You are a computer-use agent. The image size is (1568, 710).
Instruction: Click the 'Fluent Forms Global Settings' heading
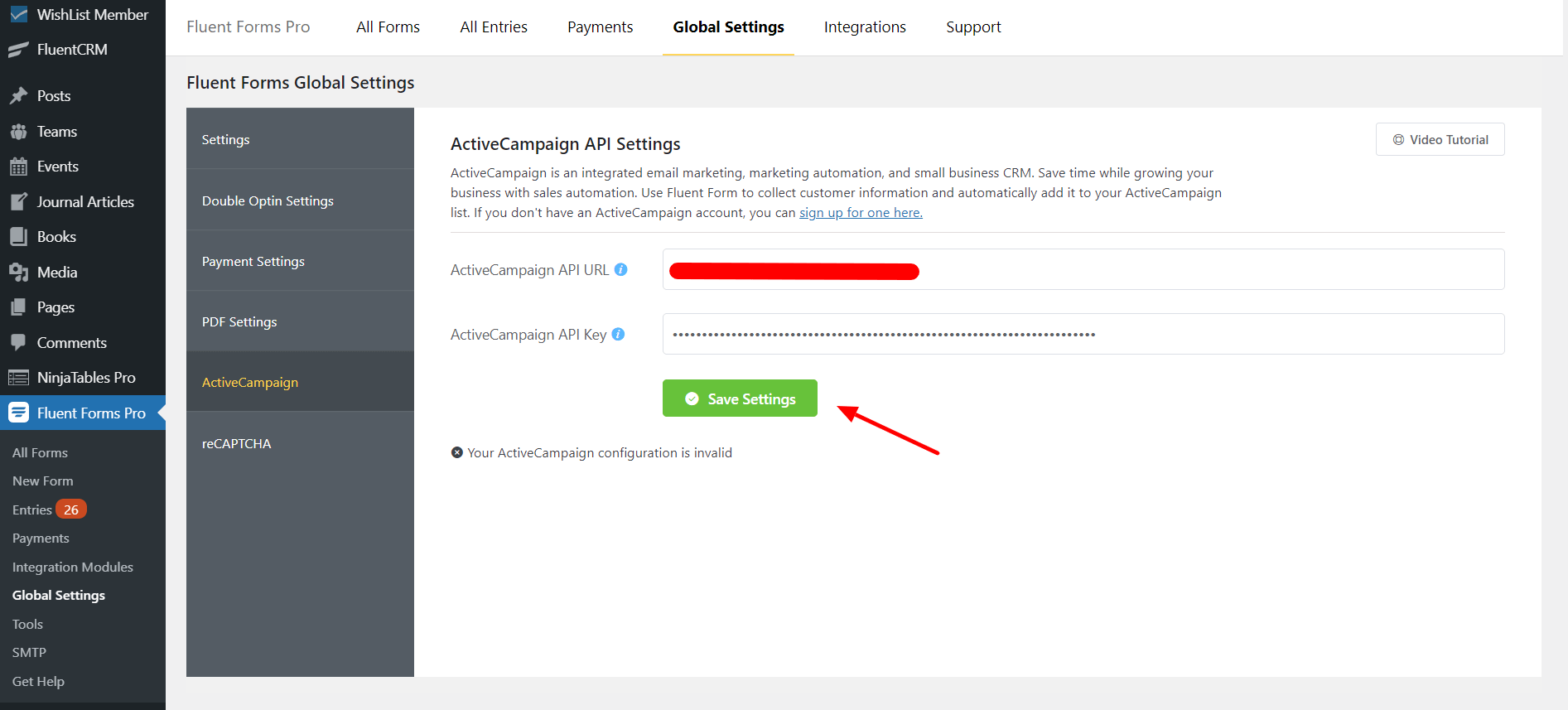tap(300, 83)
